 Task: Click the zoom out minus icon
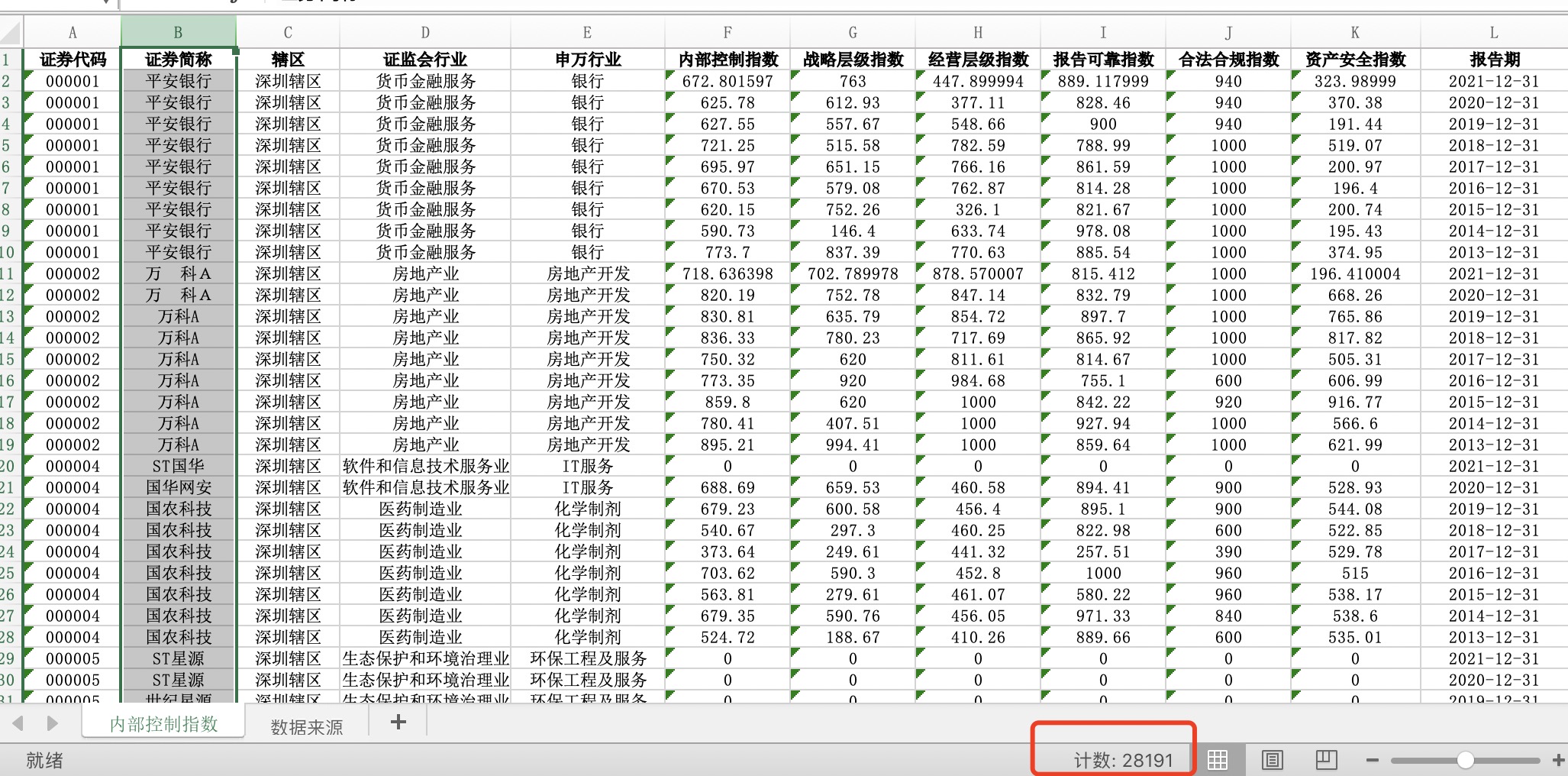1373,760
